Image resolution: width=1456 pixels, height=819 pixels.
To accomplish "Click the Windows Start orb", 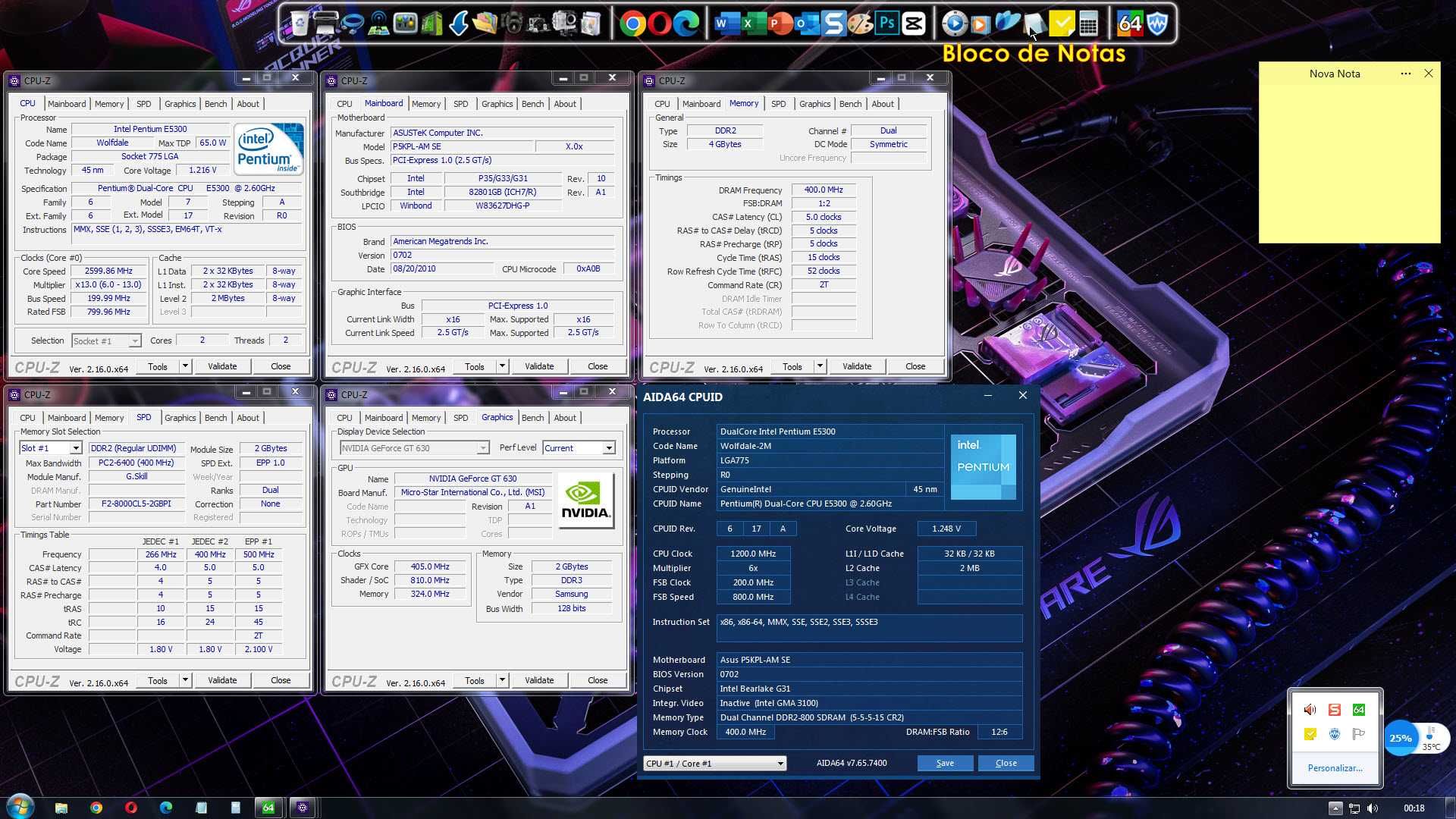I will point(20,807).
